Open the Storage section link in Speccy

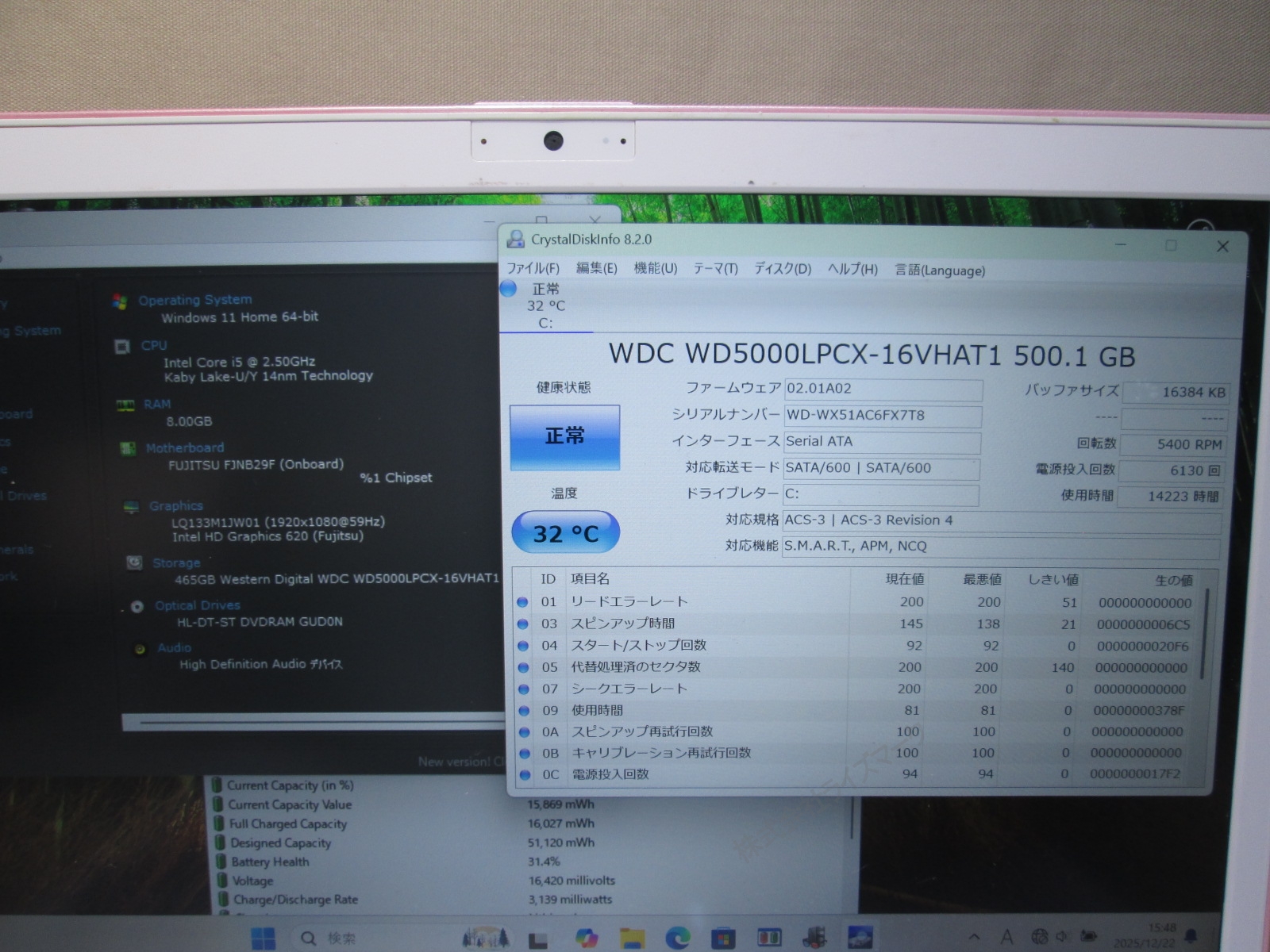pos(176,563)
